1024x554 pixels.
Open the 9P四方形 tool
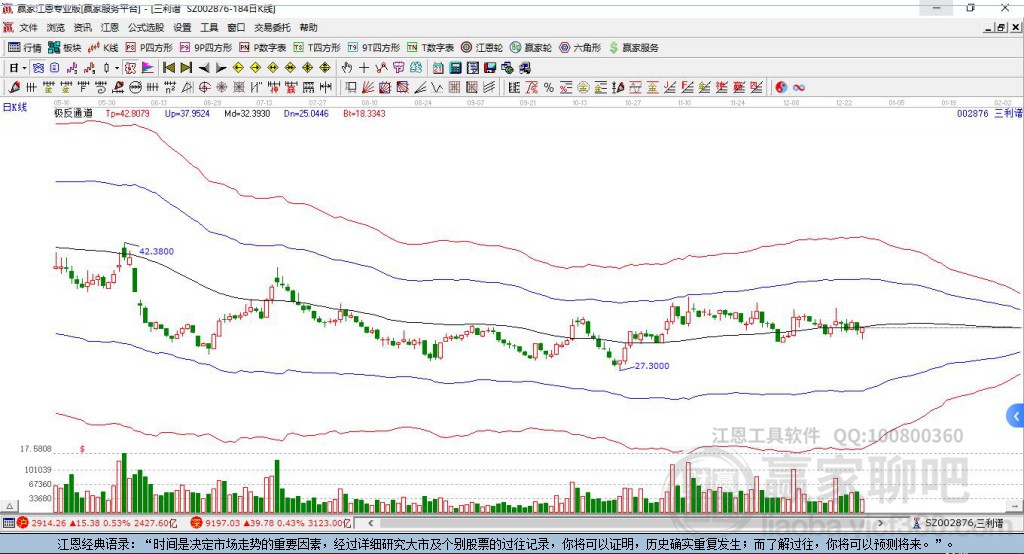(x=206, y=48)
